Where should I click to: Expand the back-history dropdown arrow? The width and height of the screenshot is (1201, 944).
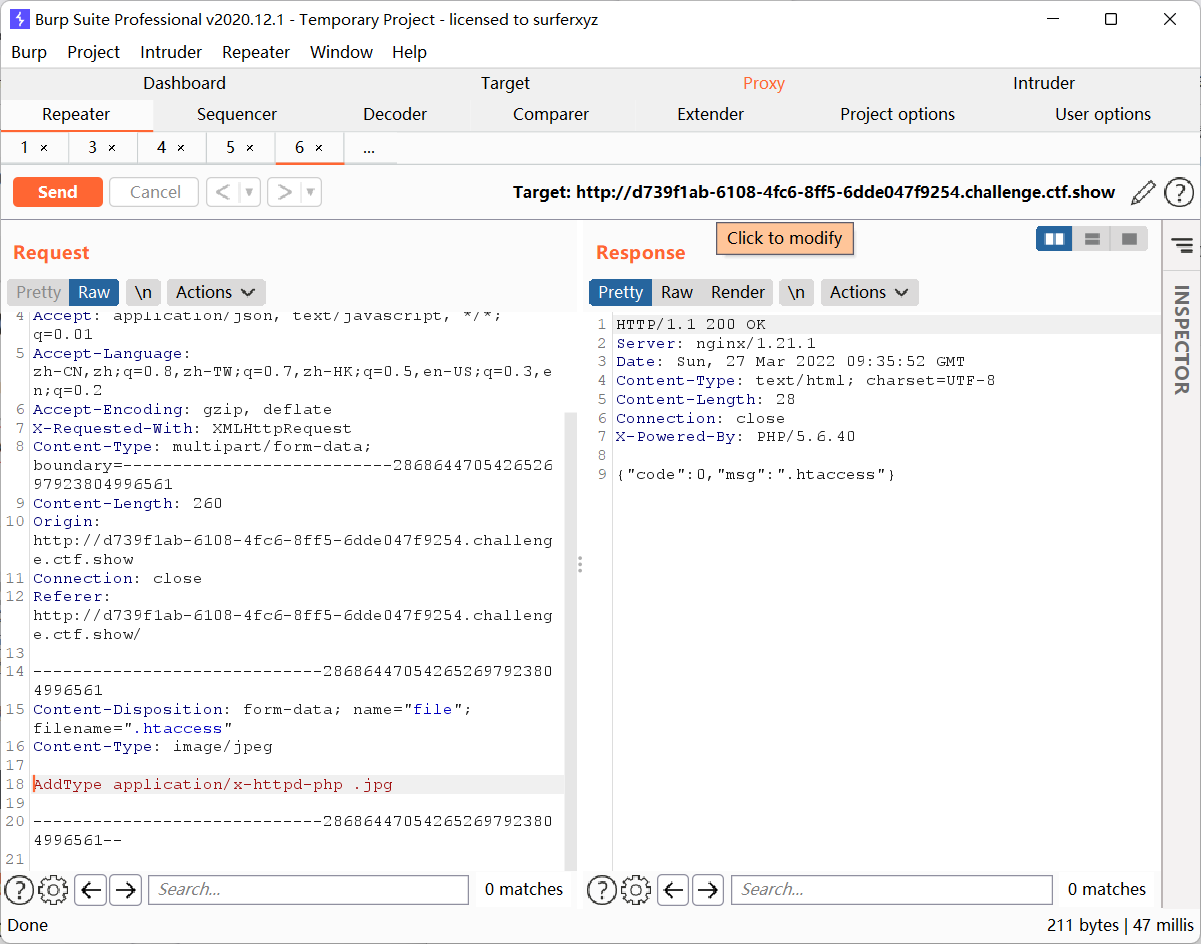pos(250,192)
